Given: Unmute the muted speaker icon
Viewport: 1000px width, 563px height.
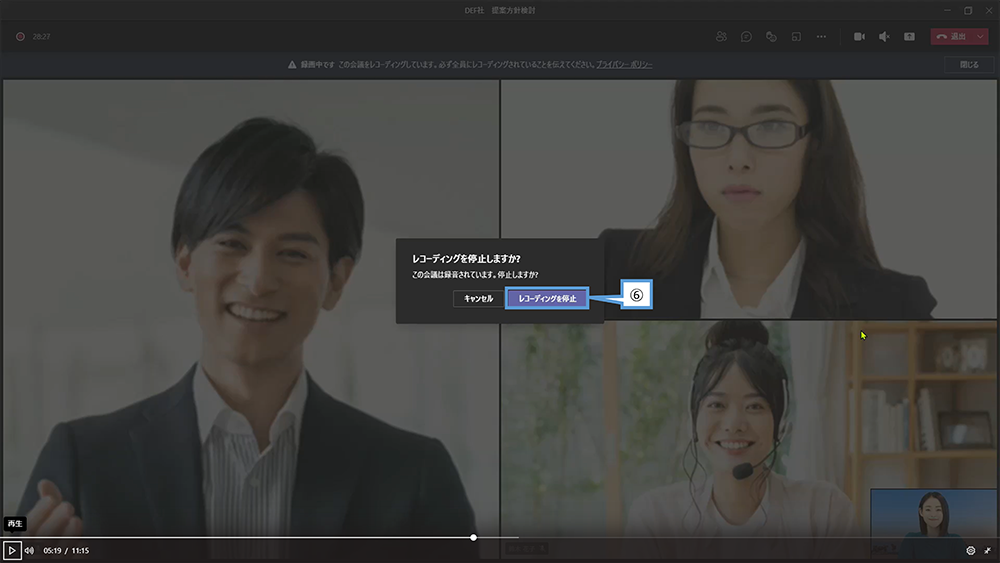Looking at the screenshot, I should click(x=884, y=36).
